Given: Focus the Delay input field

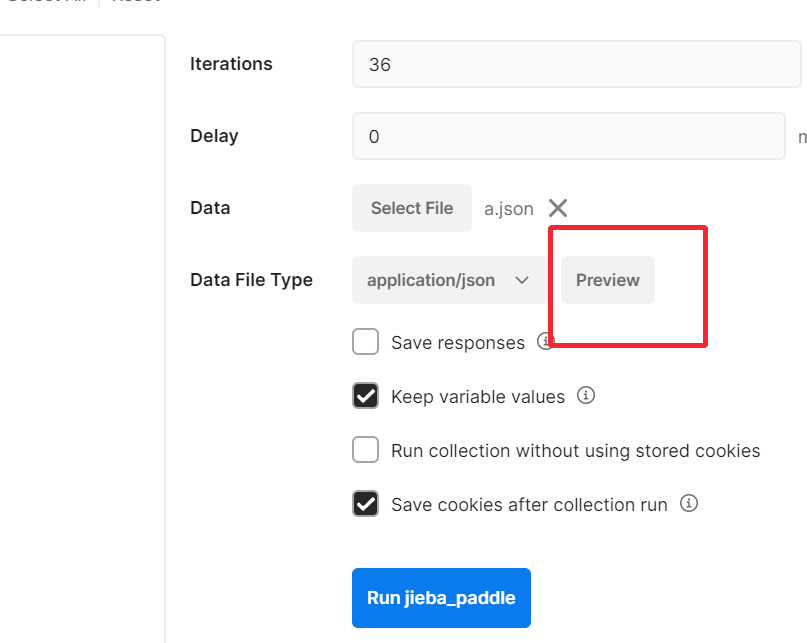Looking at the screenshot, I should click(x=569, y=136).
